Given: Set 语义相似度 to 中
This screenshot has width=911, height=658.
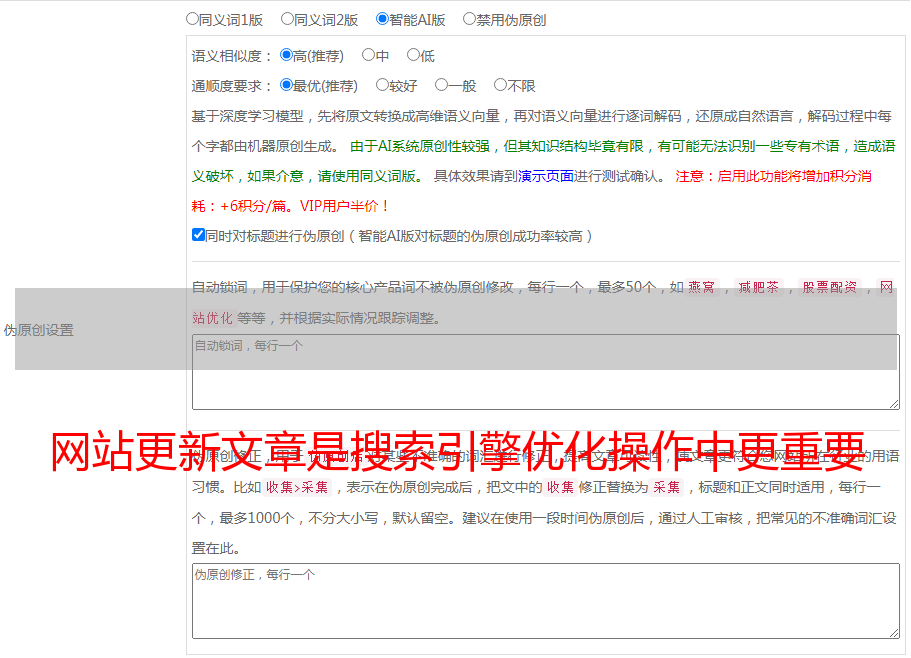Looking at the screenshot, I should (x=368, y=55).
